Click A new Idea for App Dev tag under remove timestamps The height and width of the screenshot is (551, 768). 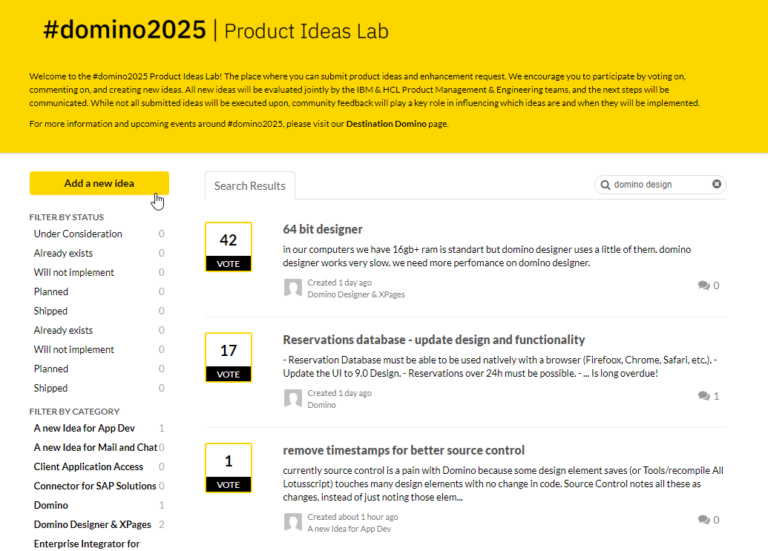click(x=349, y=529)
